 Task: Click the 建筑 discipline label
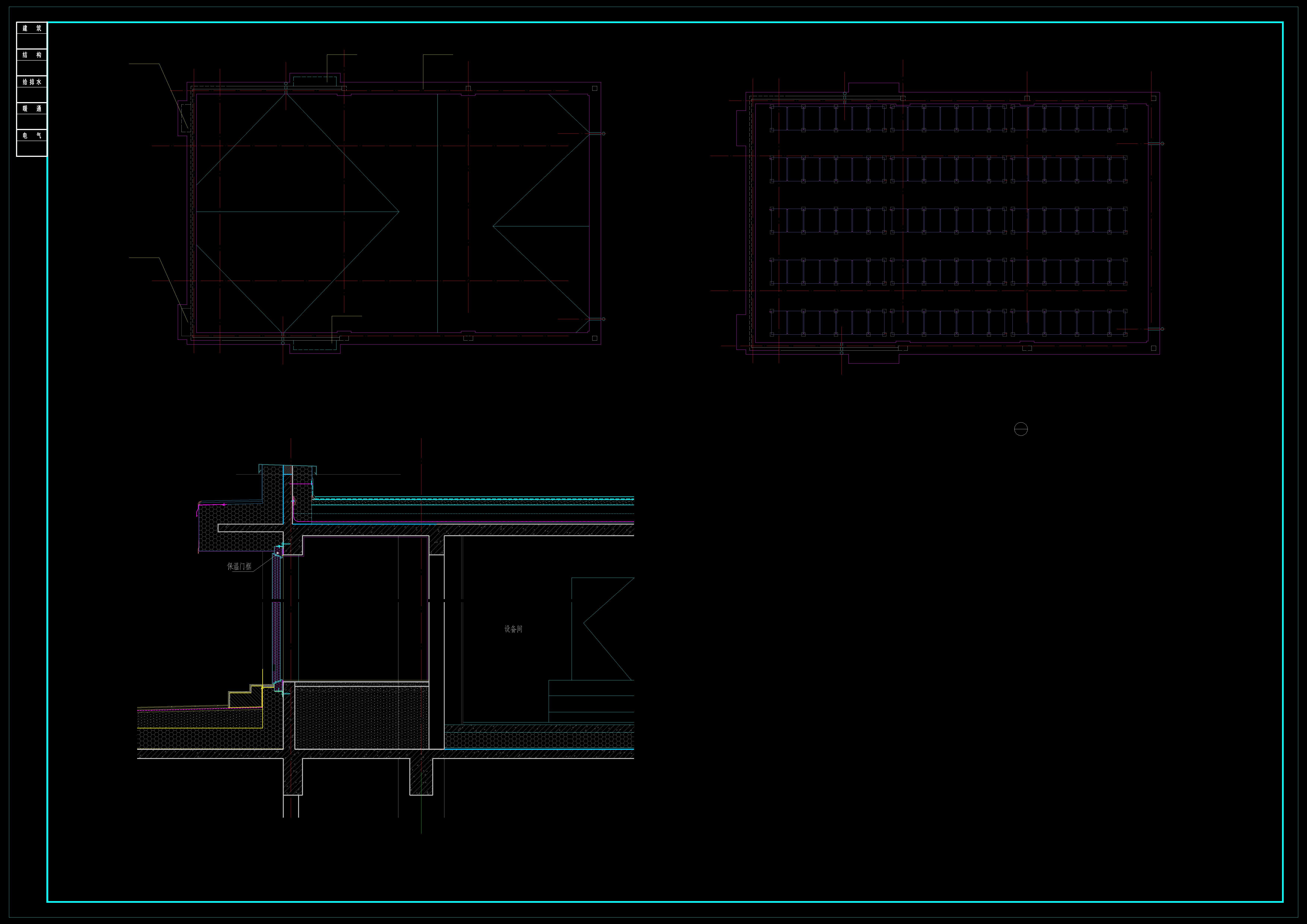32,29
